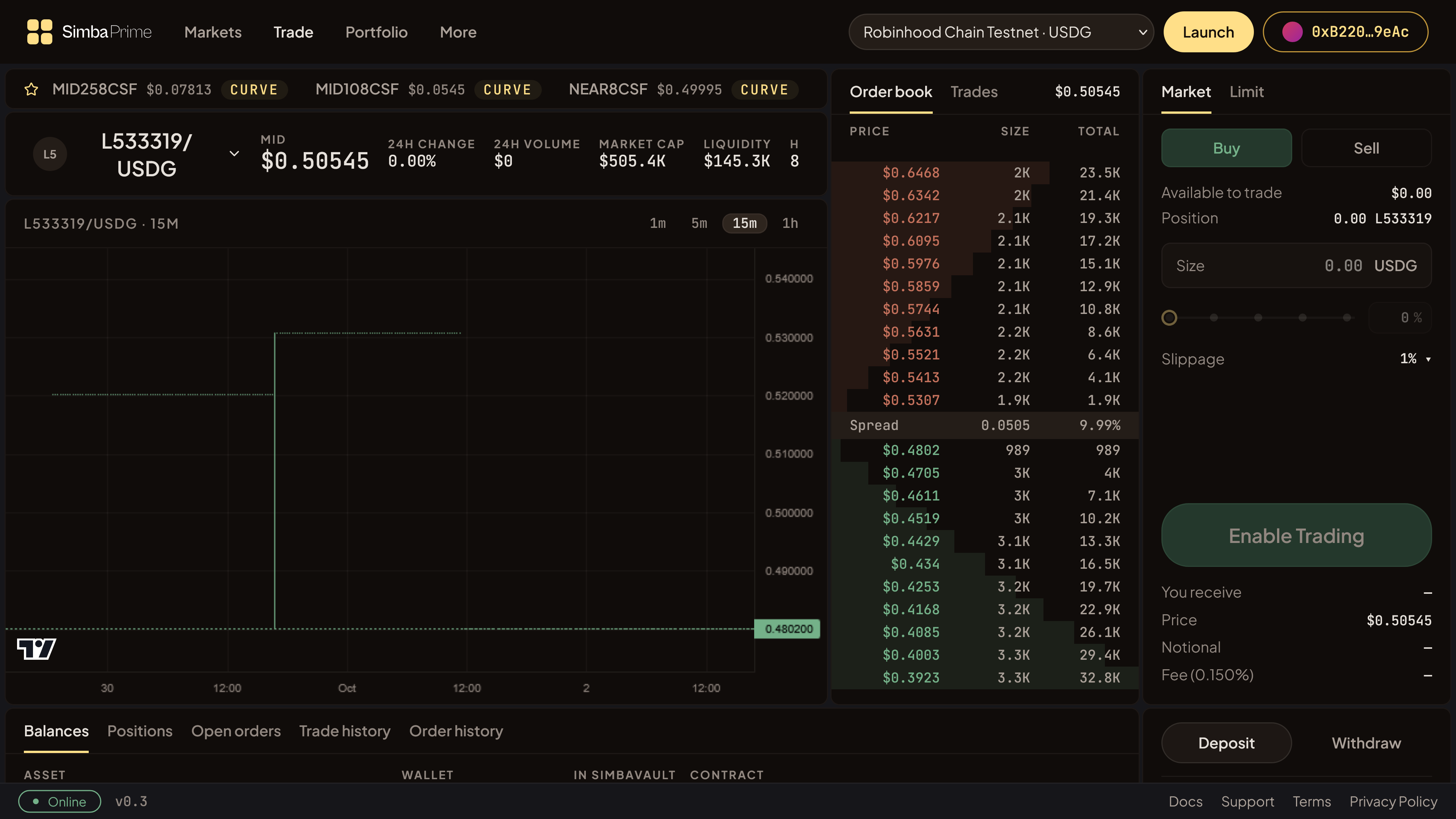
Task: Expand the L533319/USDG pair selector chevron
Action: [234, 154]
